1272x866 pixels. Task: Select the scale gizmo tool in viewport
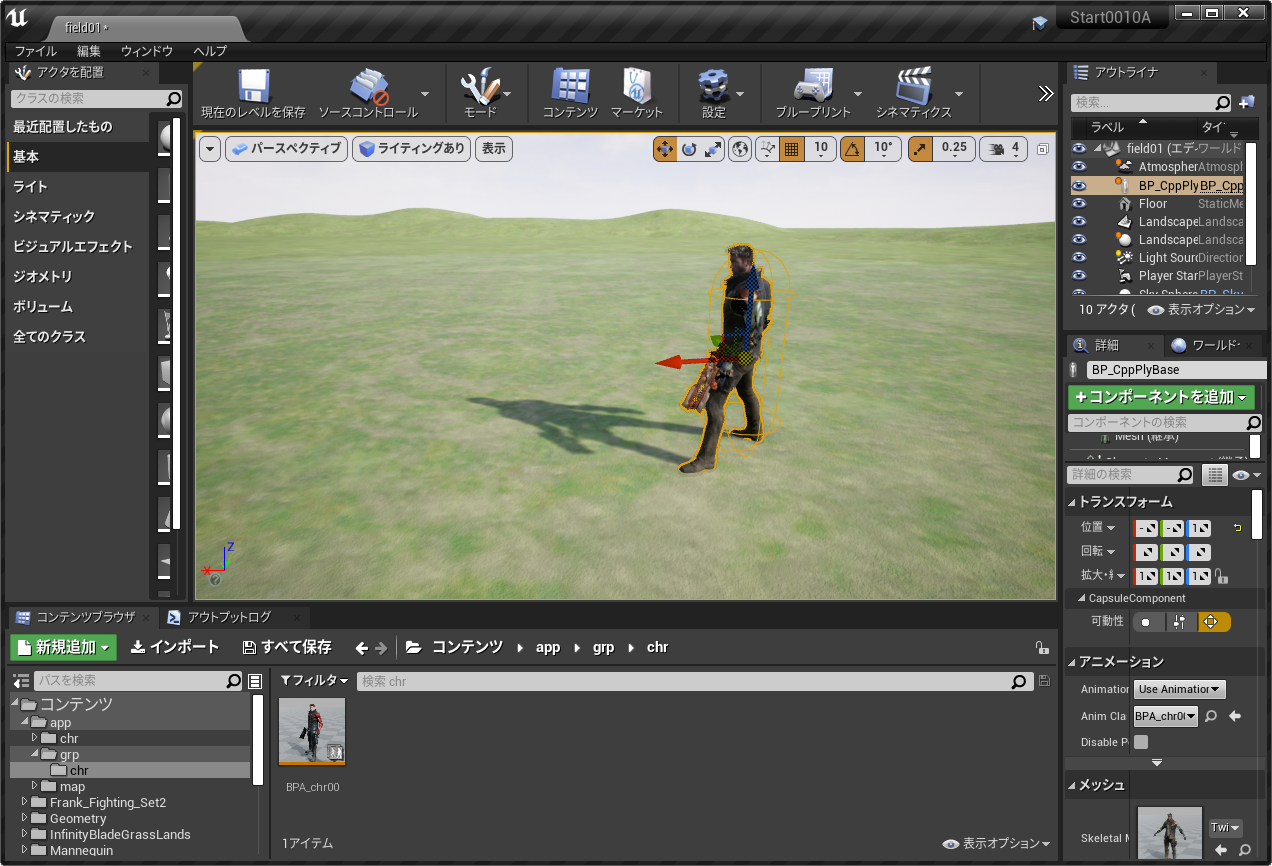713,149
